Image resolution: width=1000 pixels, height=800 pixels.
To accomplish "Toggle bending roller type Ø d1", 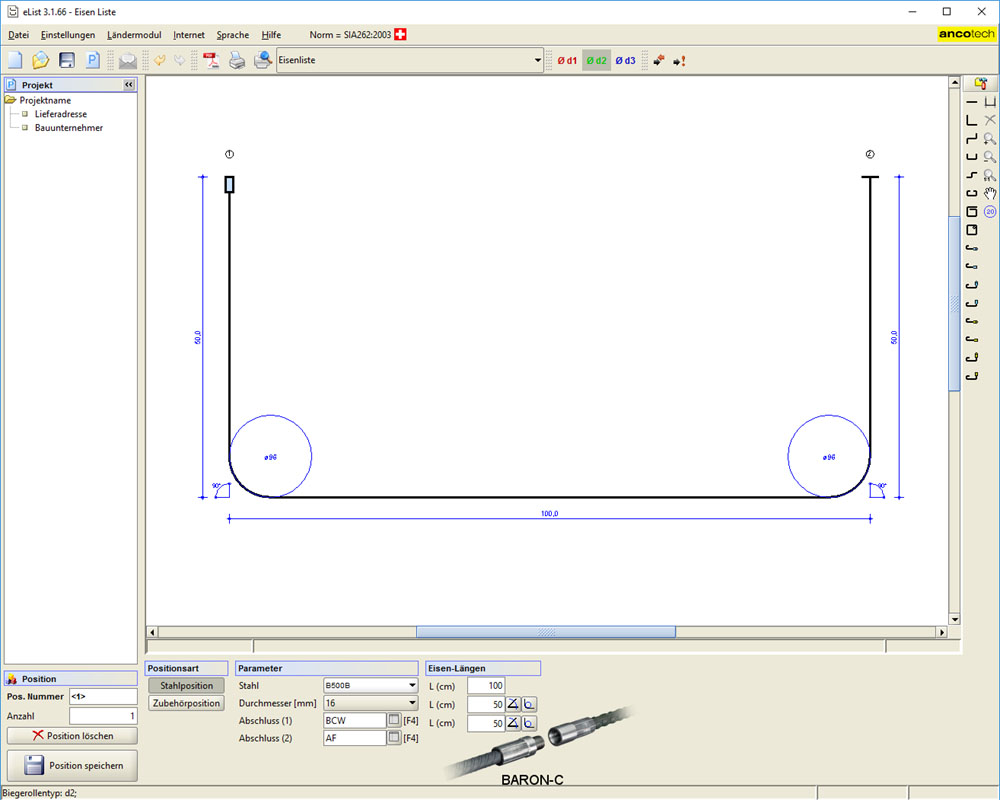I will (567, 61).
